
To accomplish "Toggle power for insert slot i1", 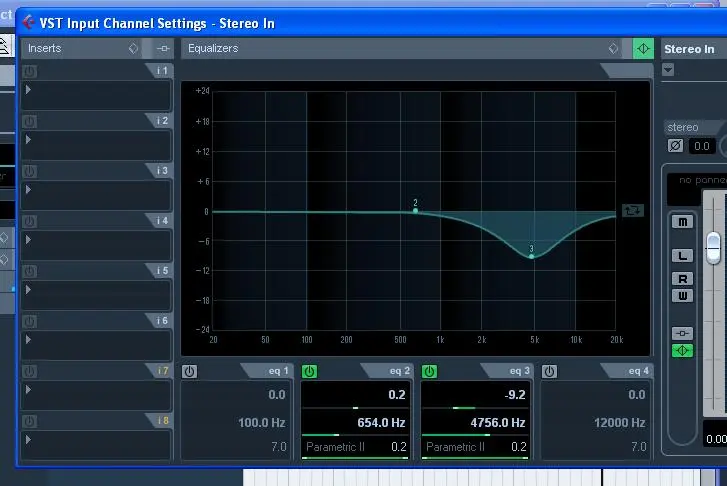I will (30, 71).
